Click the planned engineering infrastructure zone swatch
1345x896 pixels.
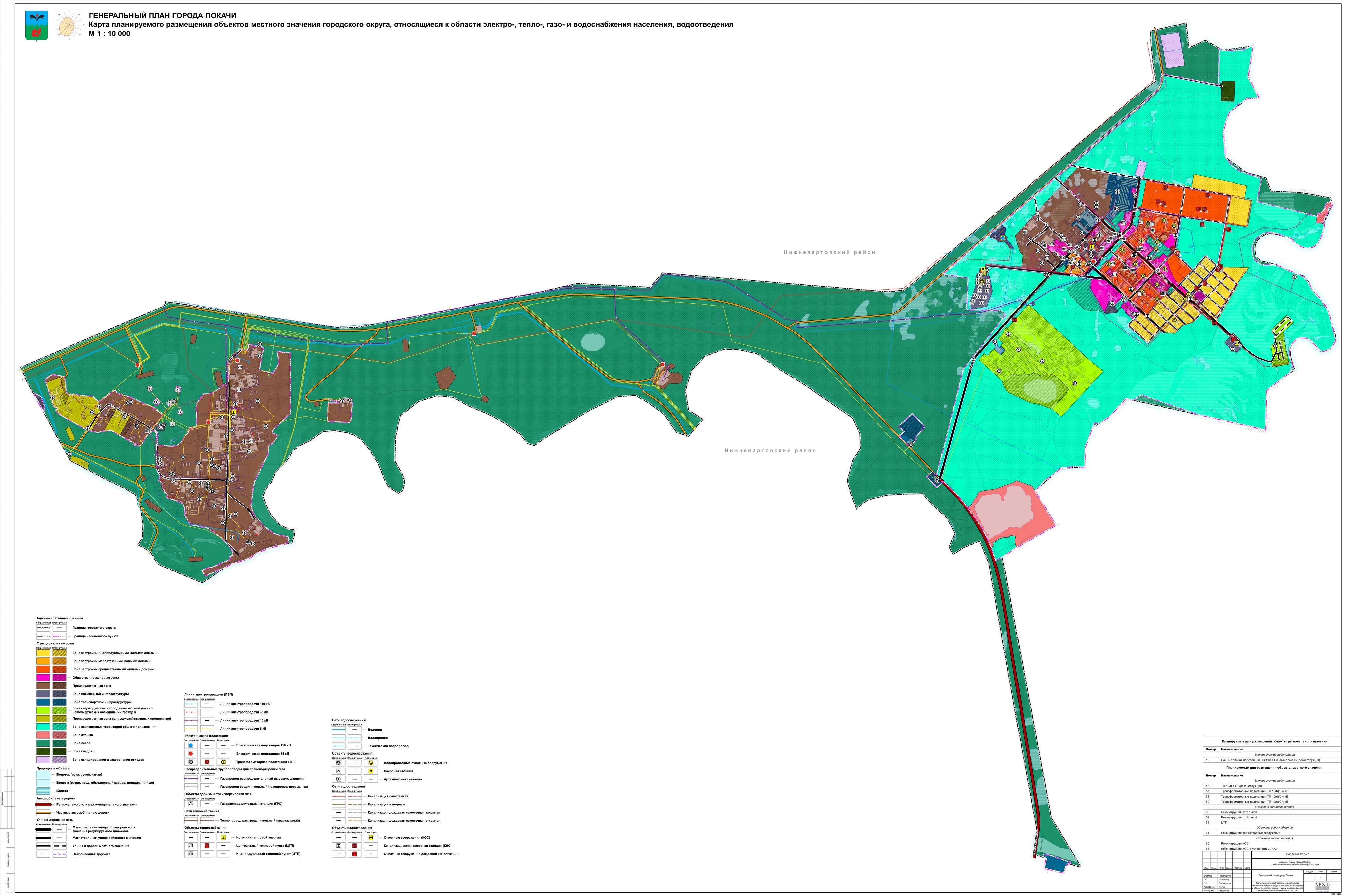click(x=60, y=694)
